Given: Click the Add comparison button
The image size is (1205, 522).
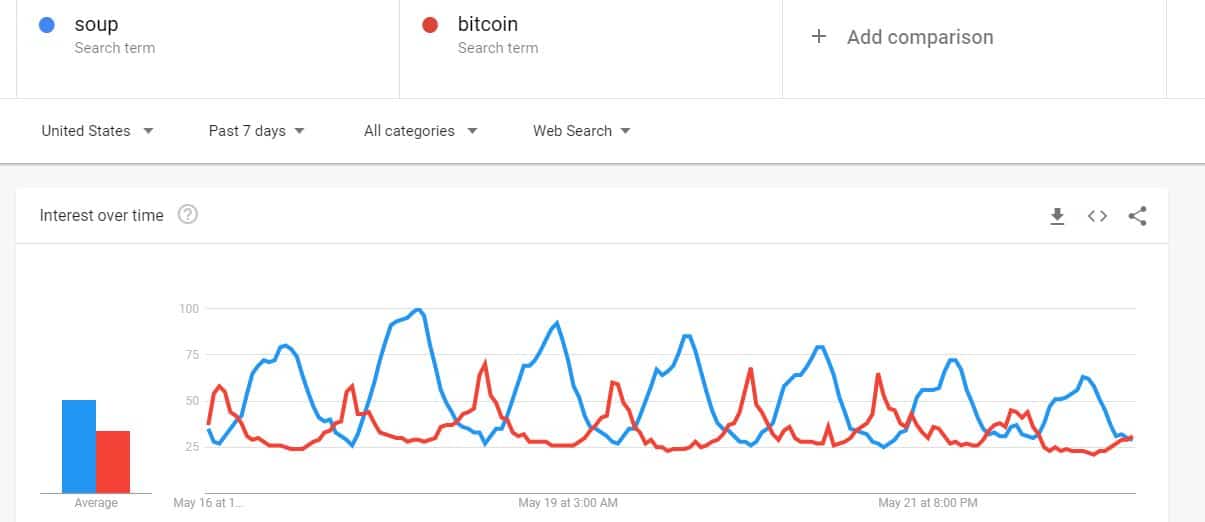Looking at the screenshot, I should [919, 37].
